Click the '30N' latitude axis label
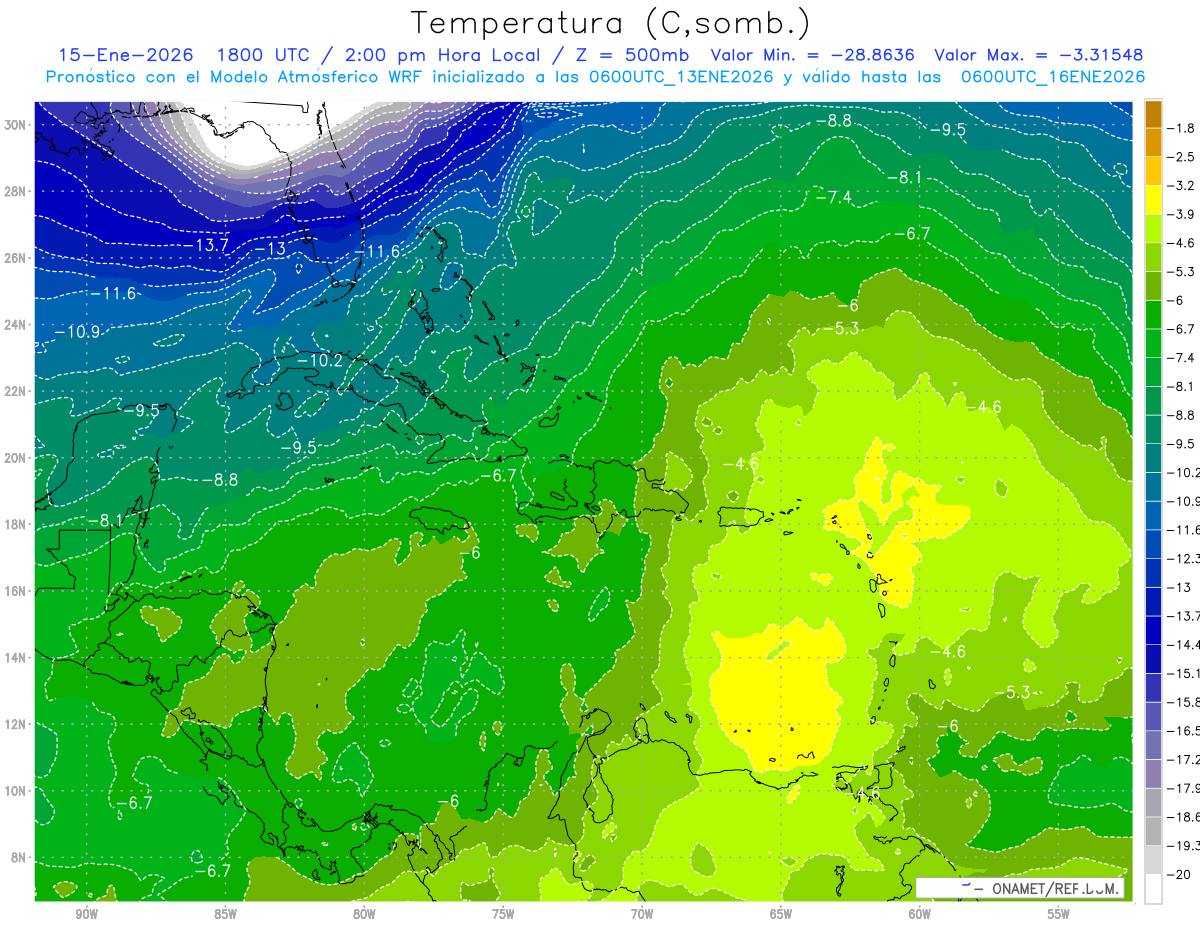This screenshot has height=927, width=1200. coord(16,124)
